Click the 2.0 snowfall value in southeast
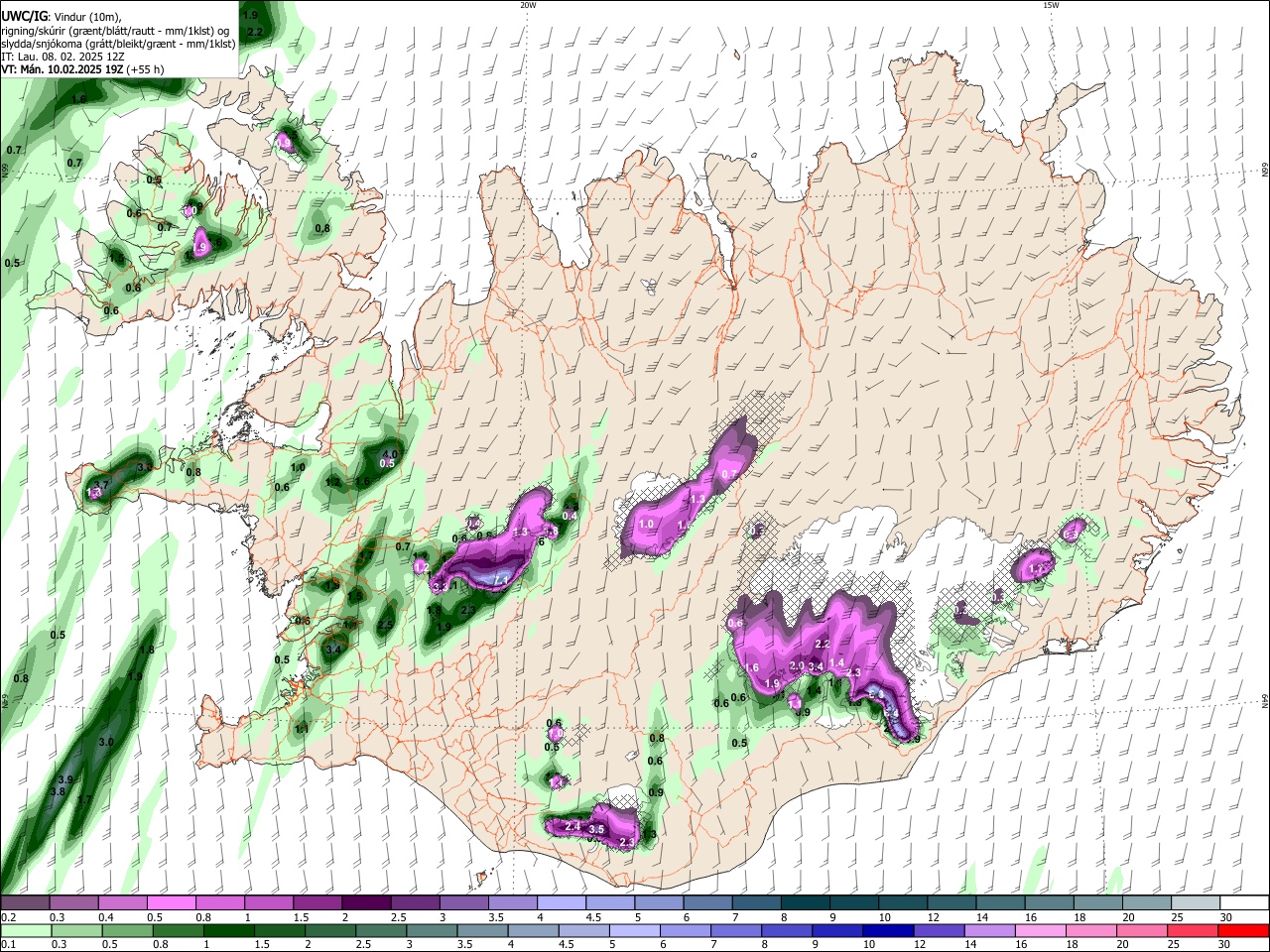 (796, 665)
